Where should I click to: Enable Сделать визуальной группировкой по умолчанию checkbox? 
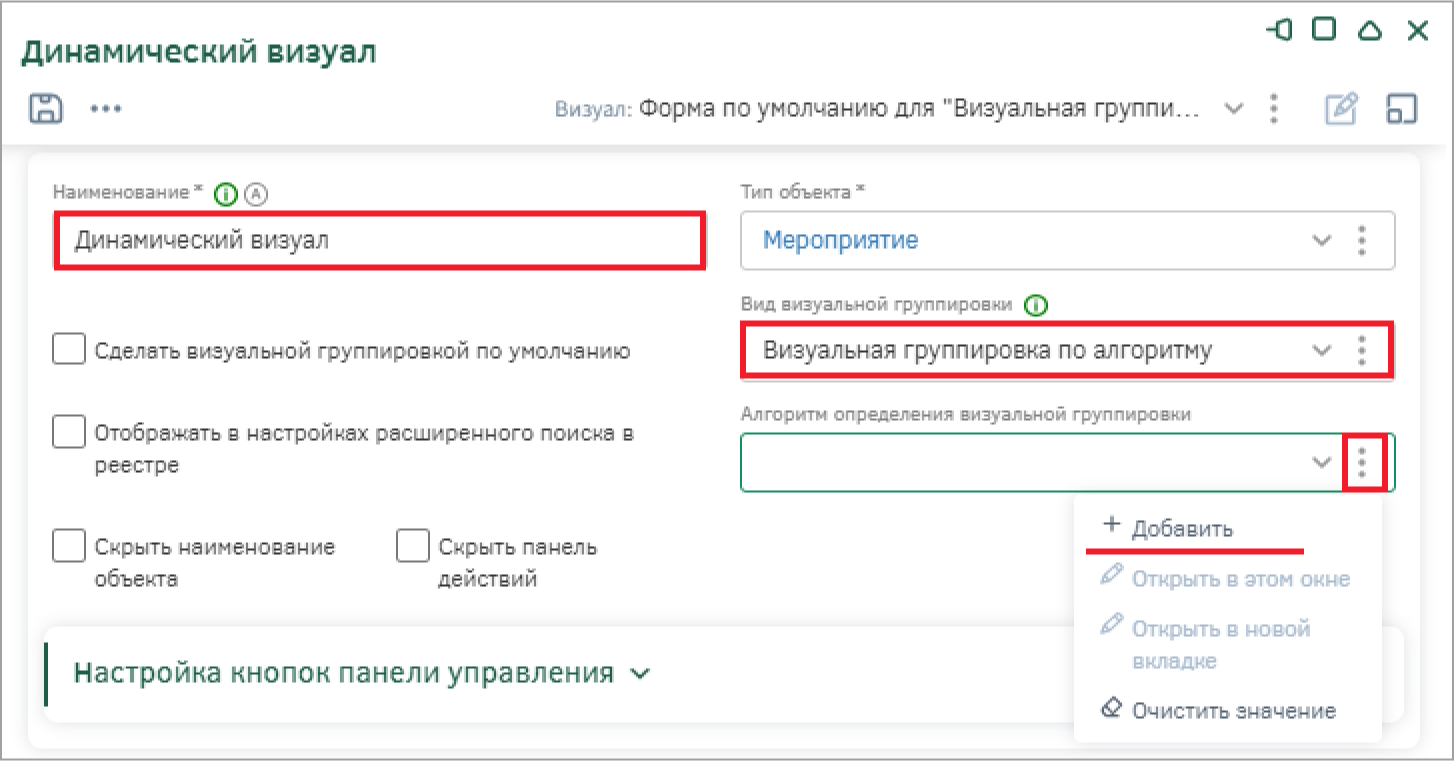68,350
